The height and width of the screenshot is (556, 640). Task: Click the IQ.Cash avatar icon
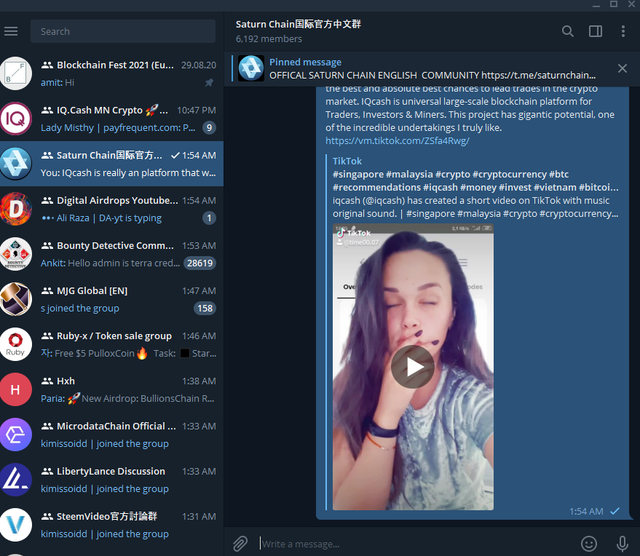(x=16, y=119)
